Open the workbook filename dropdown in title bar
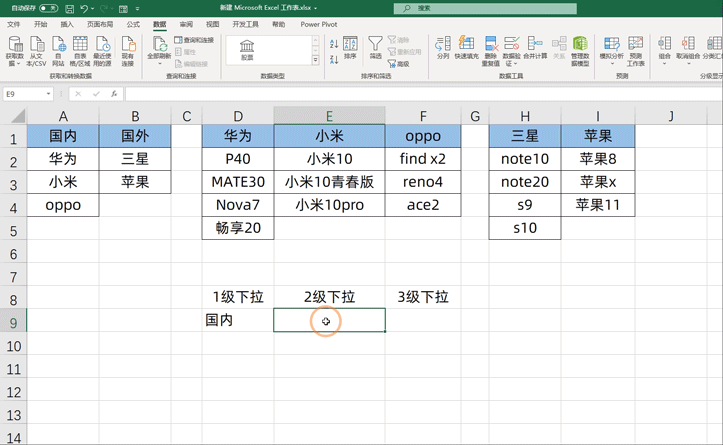Image resolution: width=723 pixels, height=445 pixels. point(315,8)
